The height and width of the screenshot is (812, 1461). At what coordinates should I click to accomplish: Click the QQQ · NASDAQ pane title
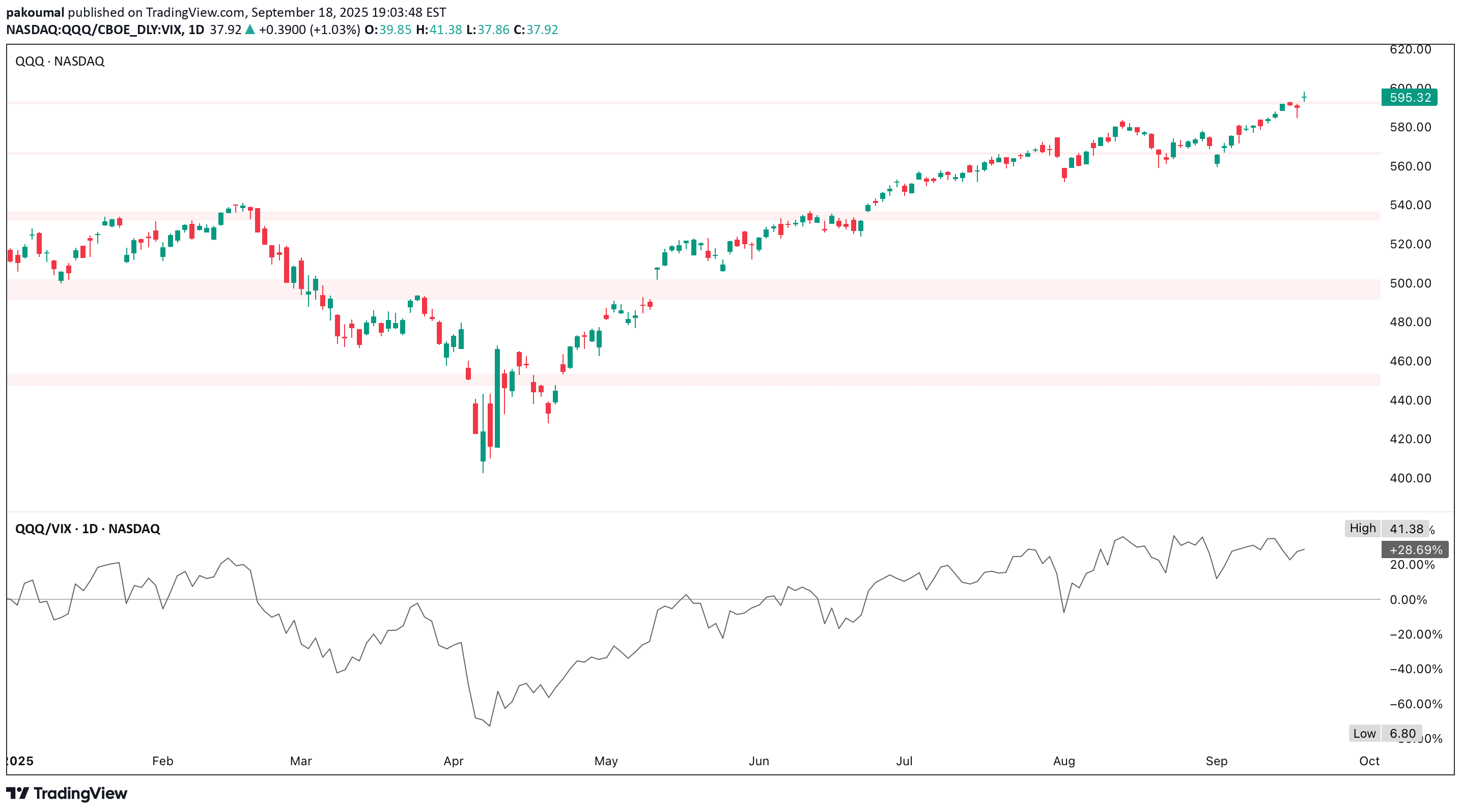tap(60, 61)
